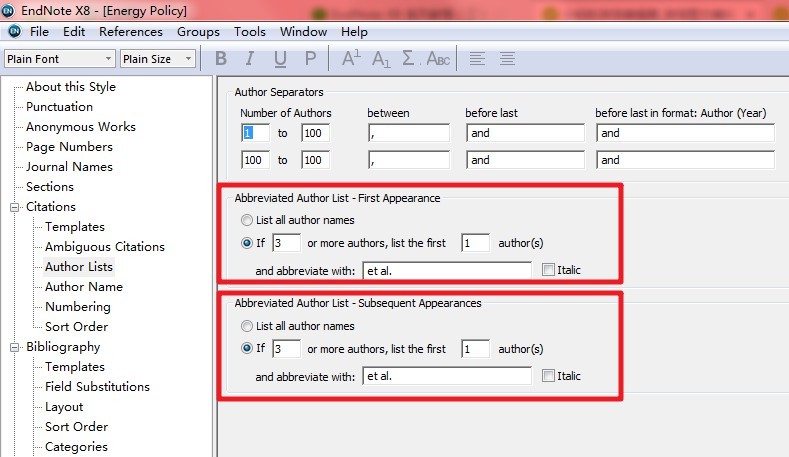
Task: Click the Small Caps Abc icon
Action: click(438, 59)
